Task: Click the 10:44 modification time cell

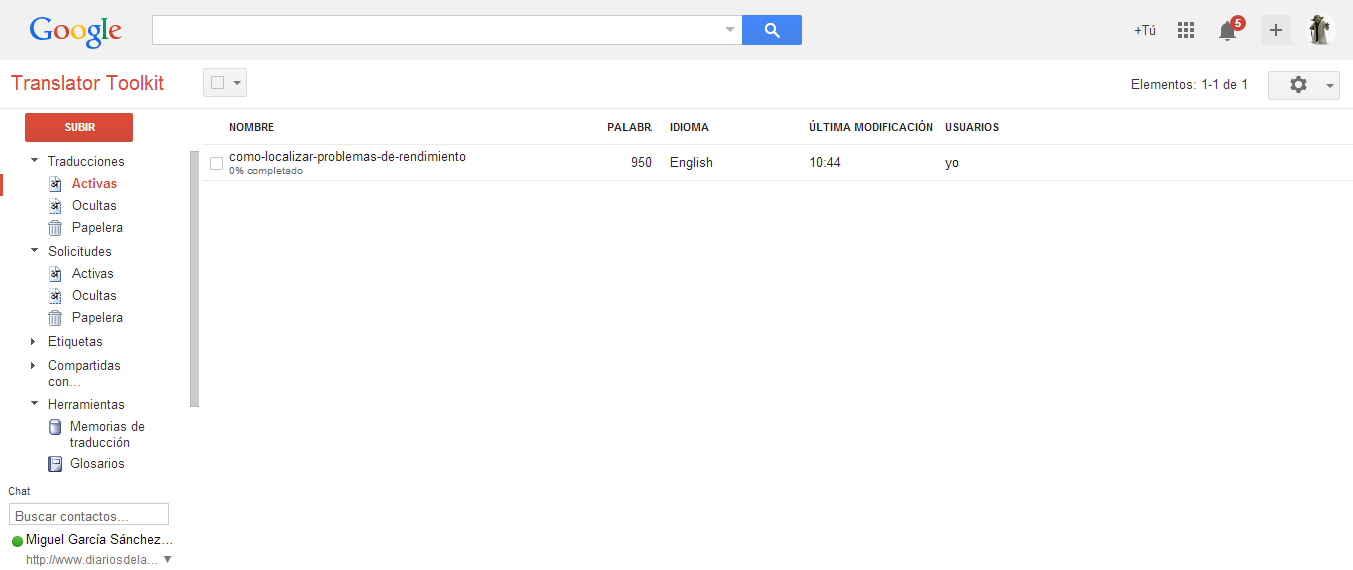Action: click(825, 163)
